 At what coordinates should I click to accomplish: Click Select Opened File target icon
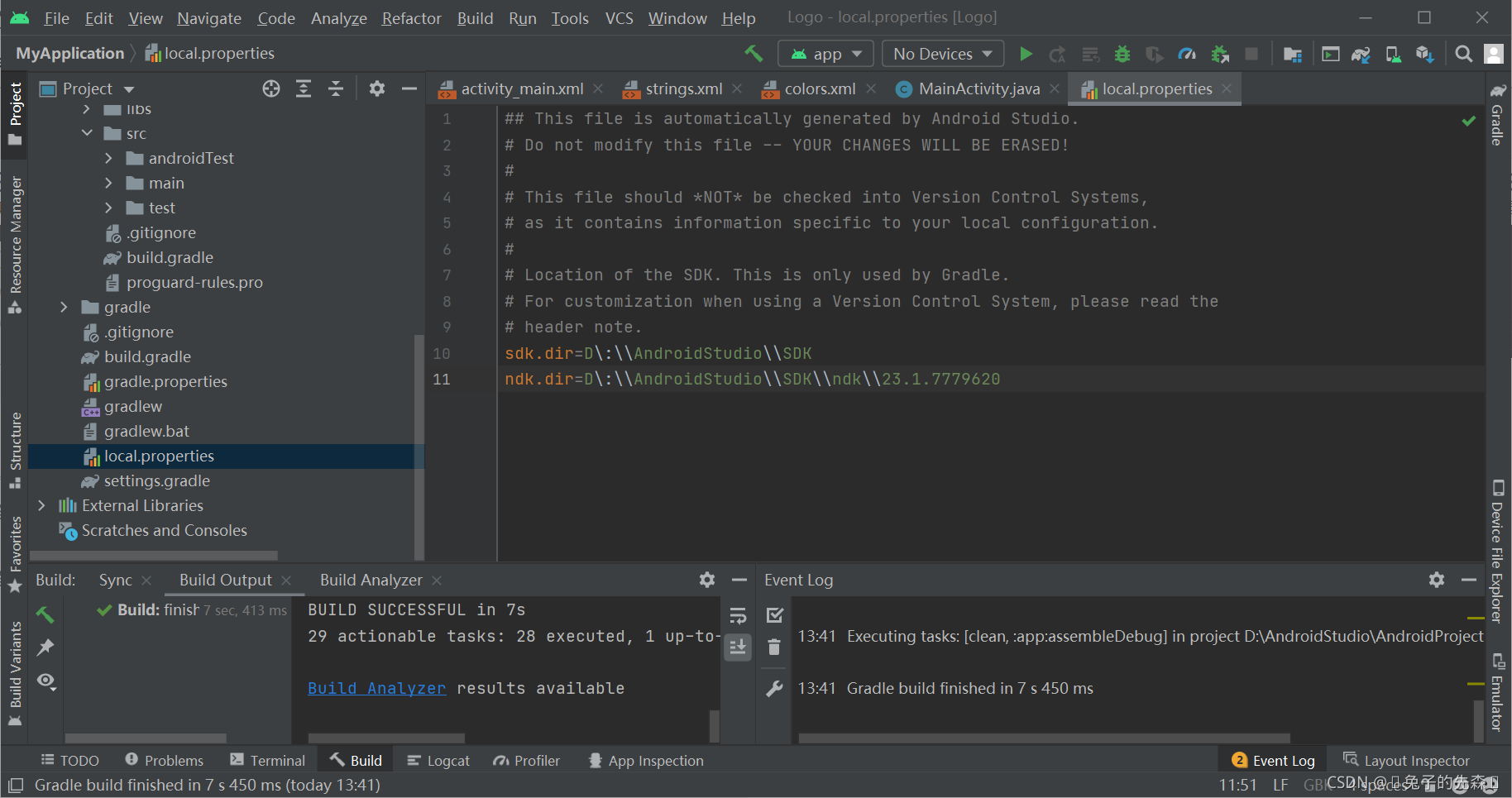(x=271, y=88)
